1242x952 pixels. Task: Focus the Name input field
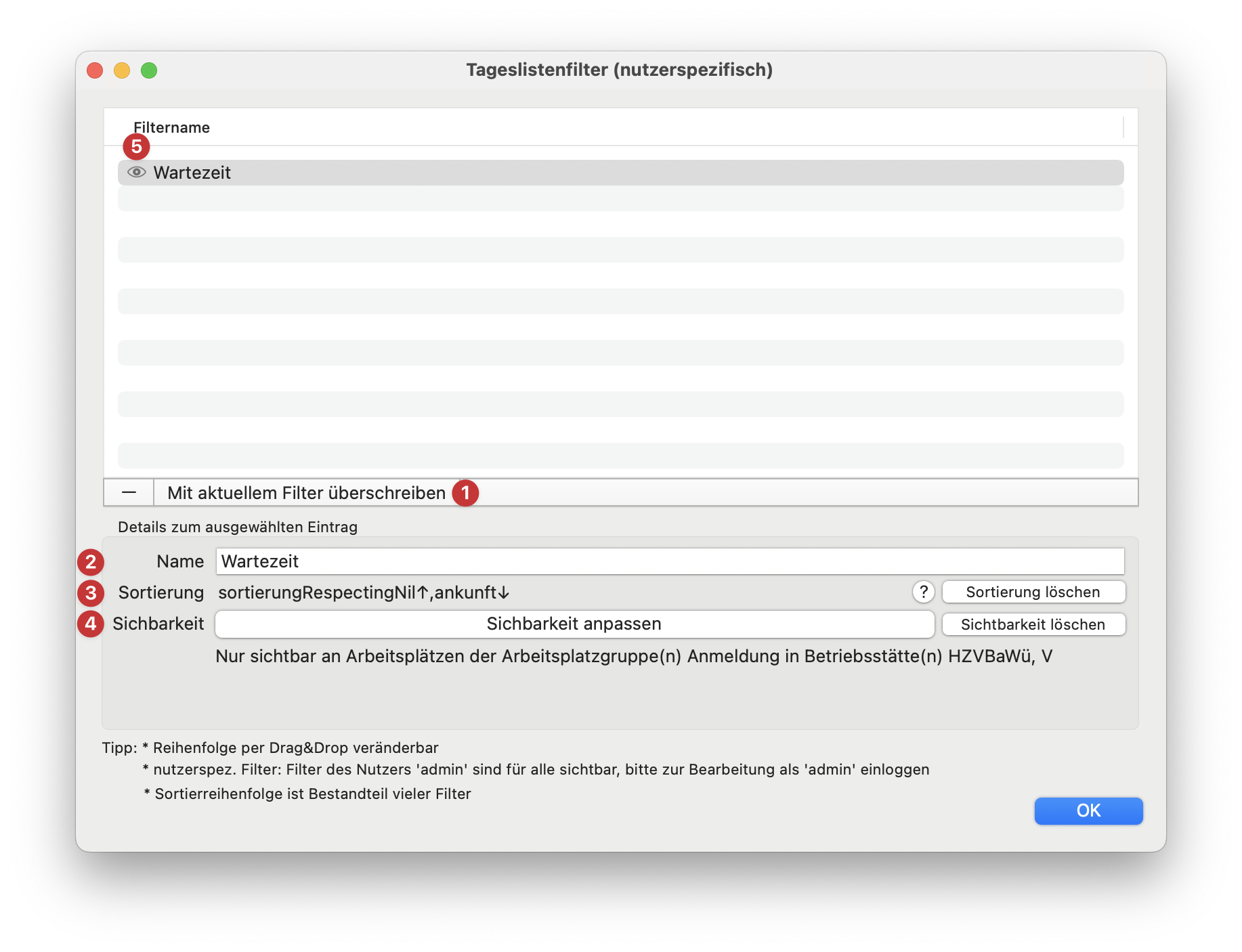[x=670, y=561]
